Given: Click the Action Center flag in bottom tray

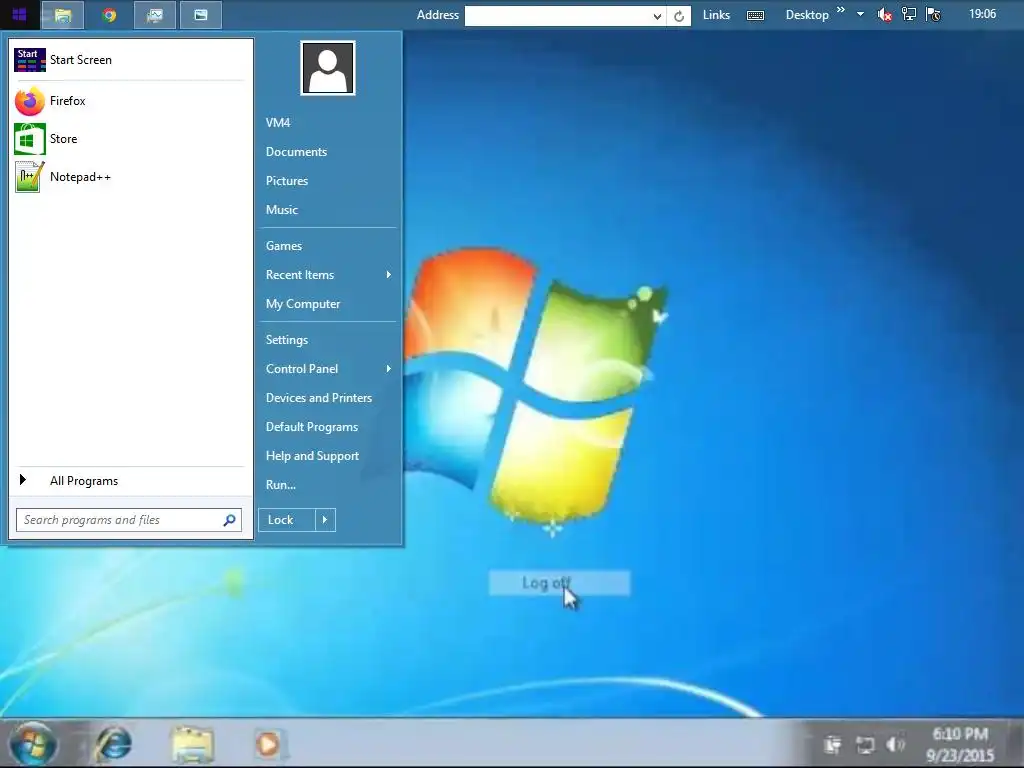Looking at the screenshot, I should pyautogui.click(x=832, y=744).
